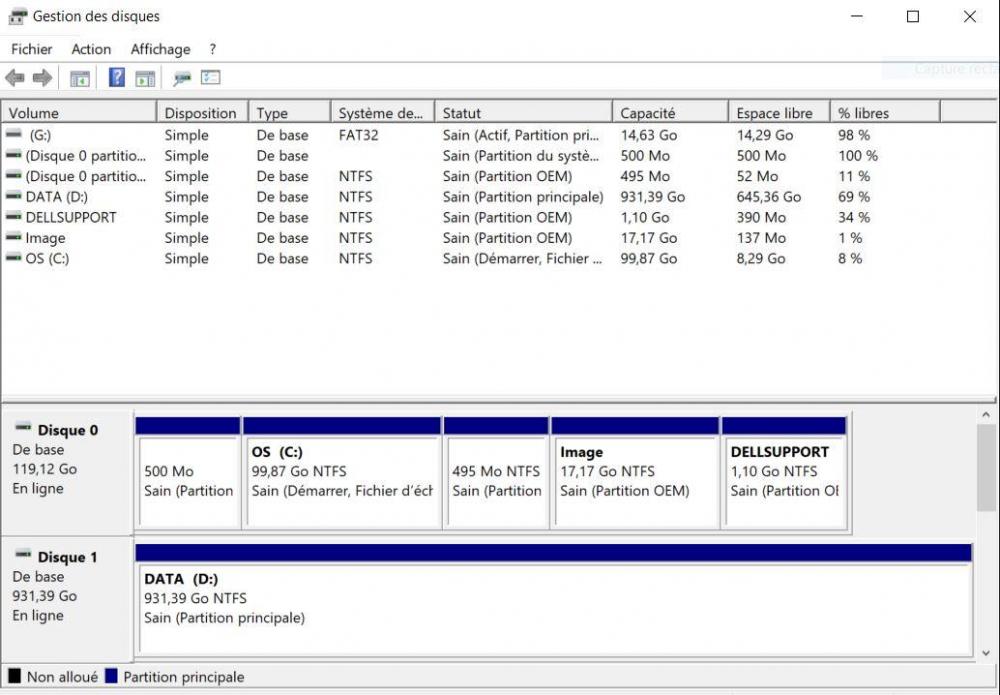Image resolution: width=1000 pixels, height=695 pixels.
Task: Click the Forward navigation arrow
Action: pyautogui.click(x=42, y=78)
